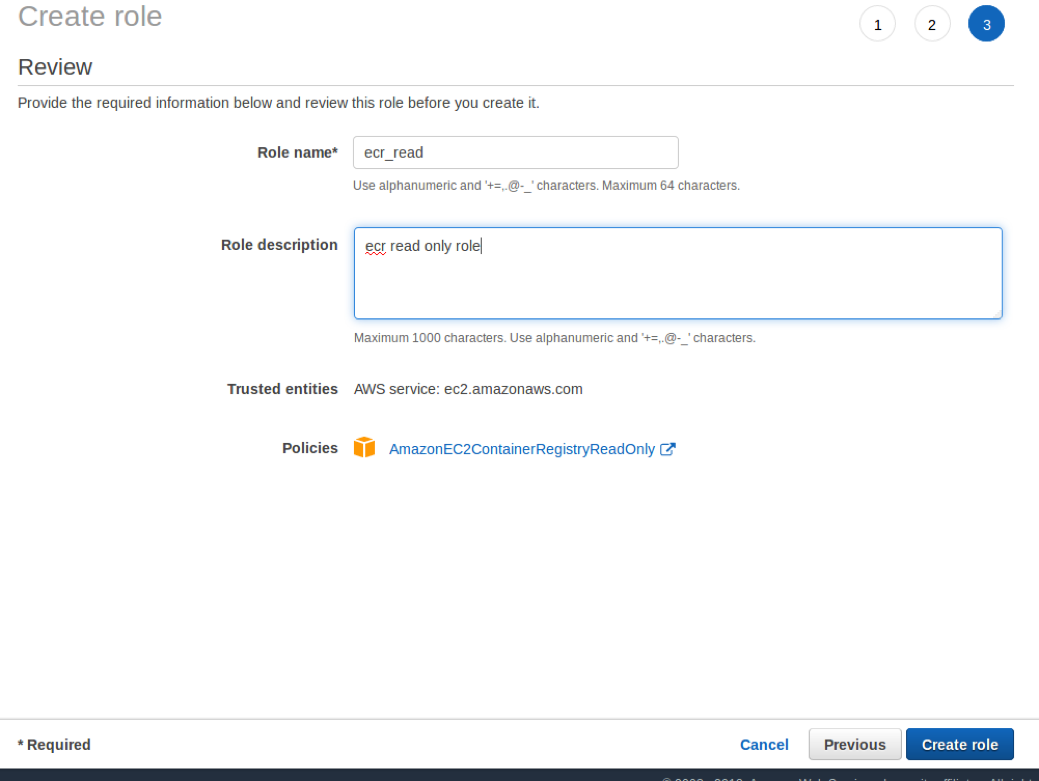Click the 'Review' section heading

click(x=55, y=67)
